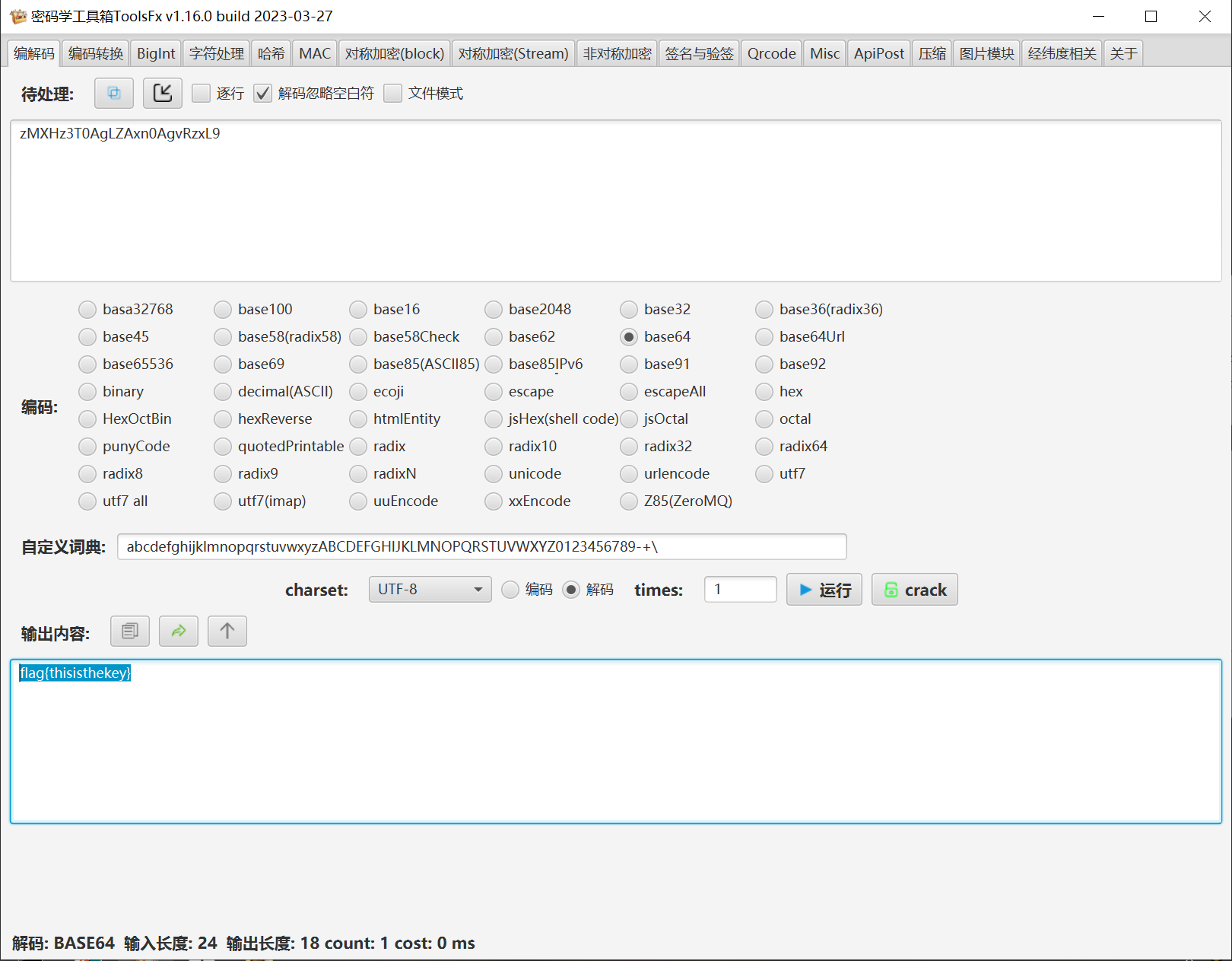
Task: Open the 经纬度相关 tab
Action: pyautogui.click(x=1062, y=53)
